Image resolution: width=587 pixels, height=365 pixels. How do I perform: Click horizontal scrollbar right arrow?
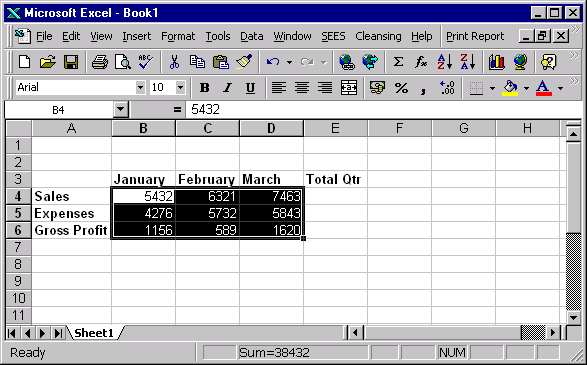pos(553,332)
